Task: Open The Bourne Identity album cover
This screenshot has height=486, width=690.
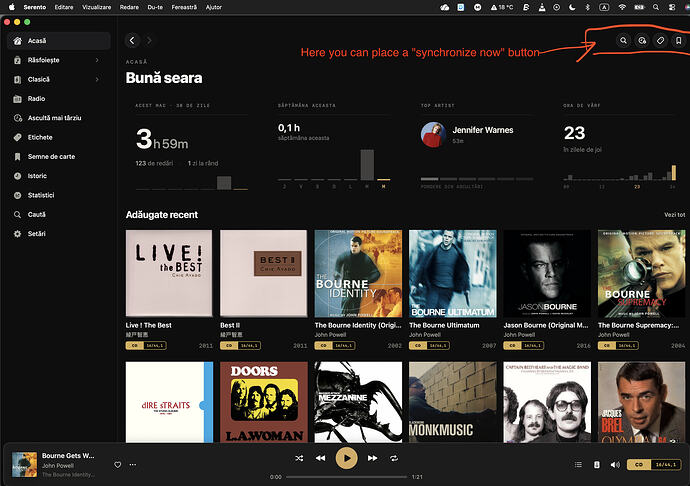Action: (x=358, y=273)
